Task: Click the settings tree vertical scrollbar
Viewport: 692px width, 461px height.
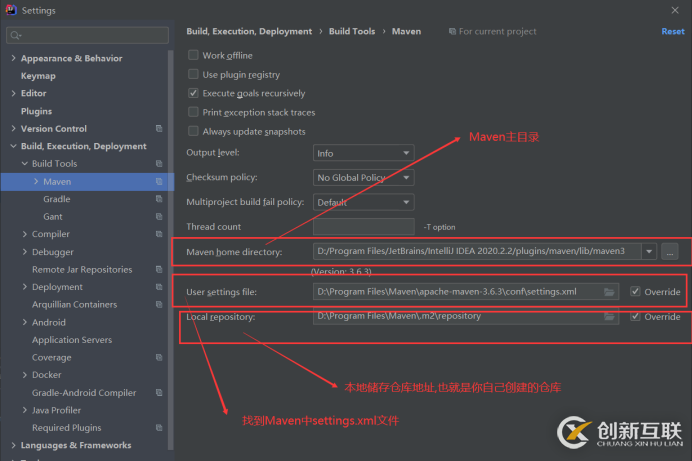Action: (171, 249)
